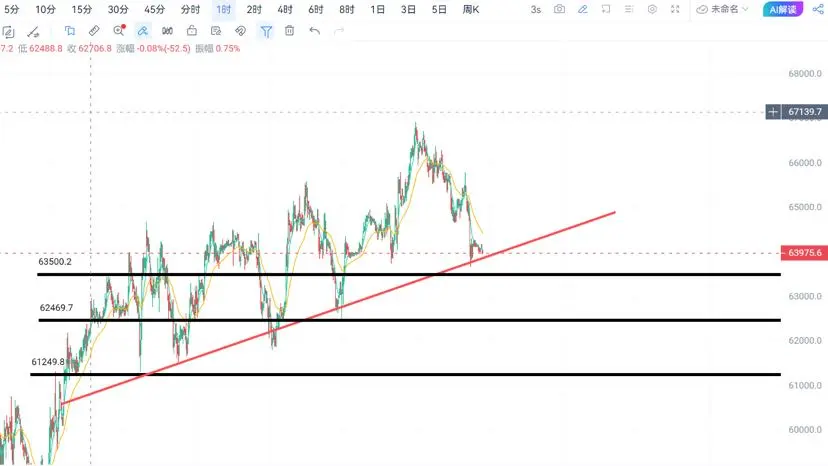Open the indicator list icon
The height and width of the screenshot is (466, 828).
pos(628,9)
